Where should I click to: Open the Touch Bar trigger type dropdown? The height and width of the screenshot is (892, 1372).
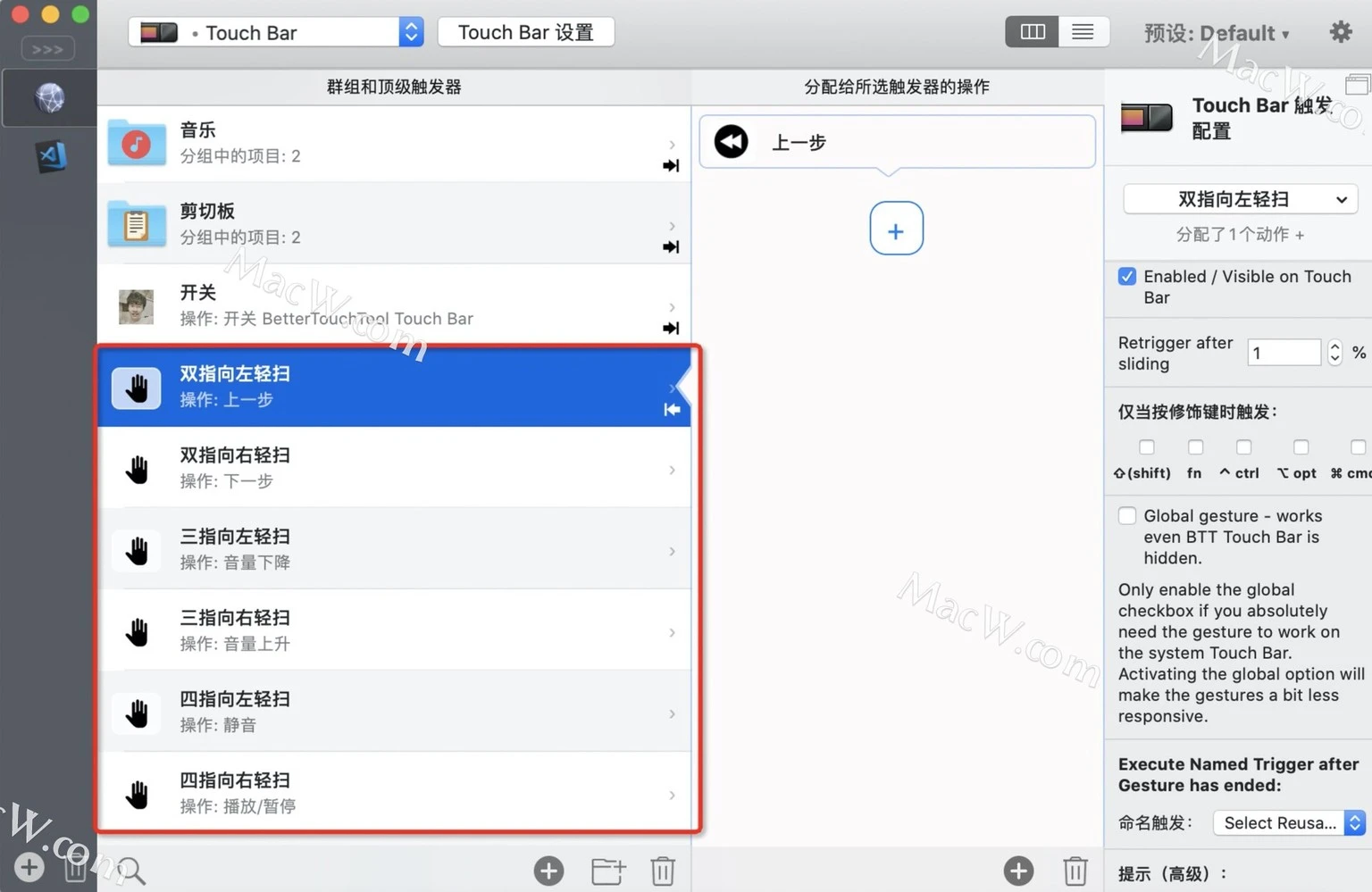pyautogui.click(x=276, y=32)
